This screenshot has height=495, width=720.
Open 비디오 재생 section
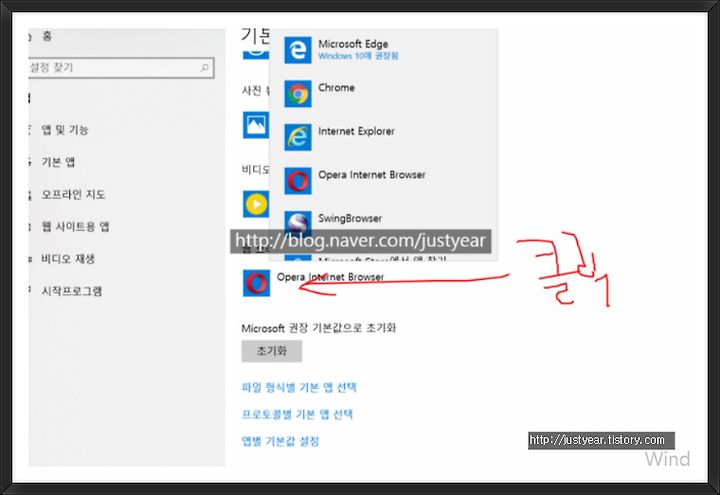[68, 259]
